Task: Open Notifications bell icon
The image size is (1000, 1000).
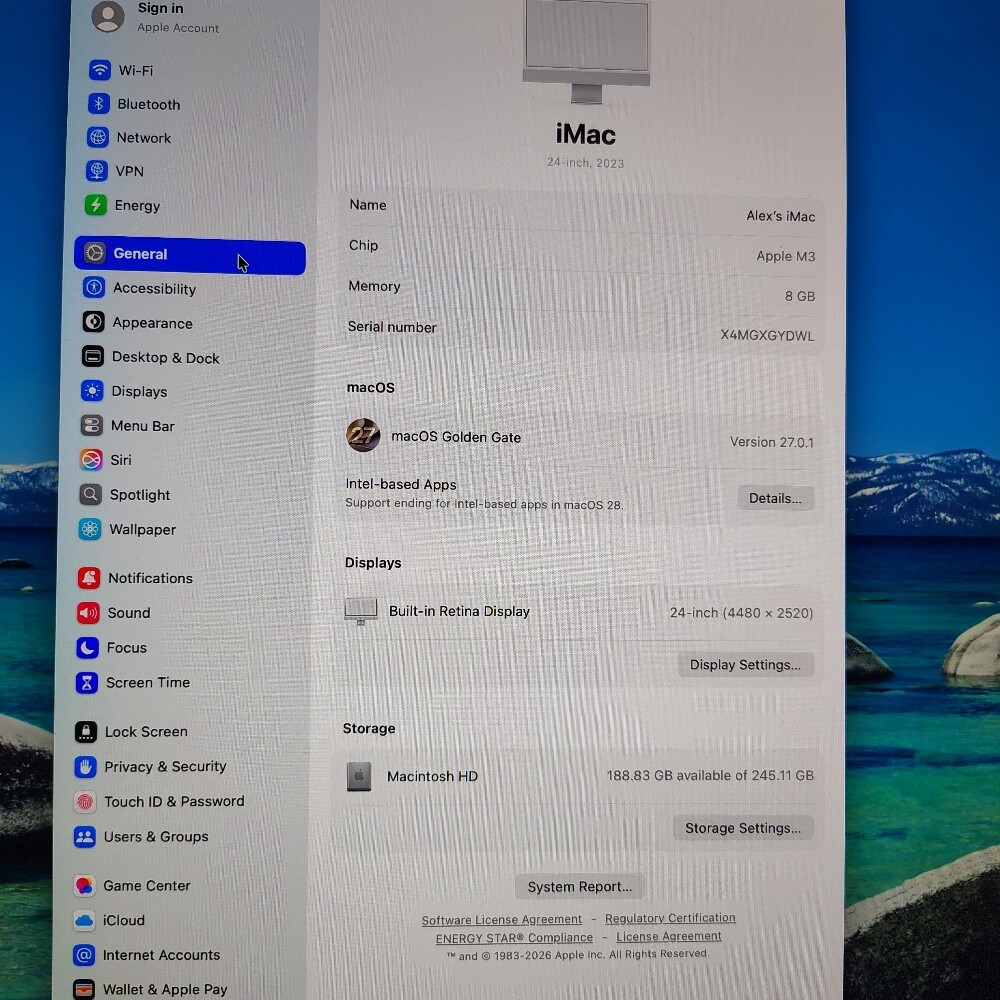Action: 89,577
